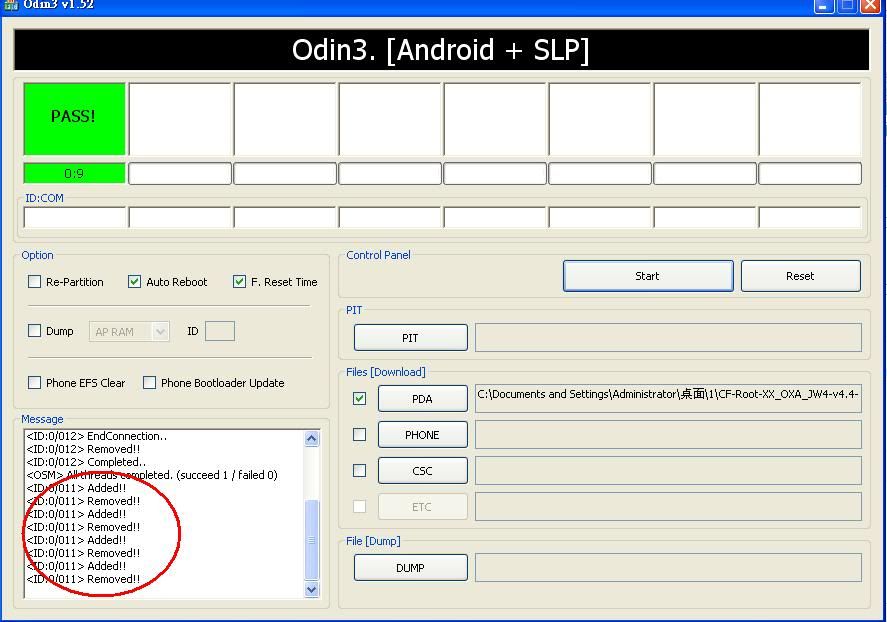Toggle the F. Reset Time checkbox
Viewport: 887px width, 622px height.
[239, 282]
